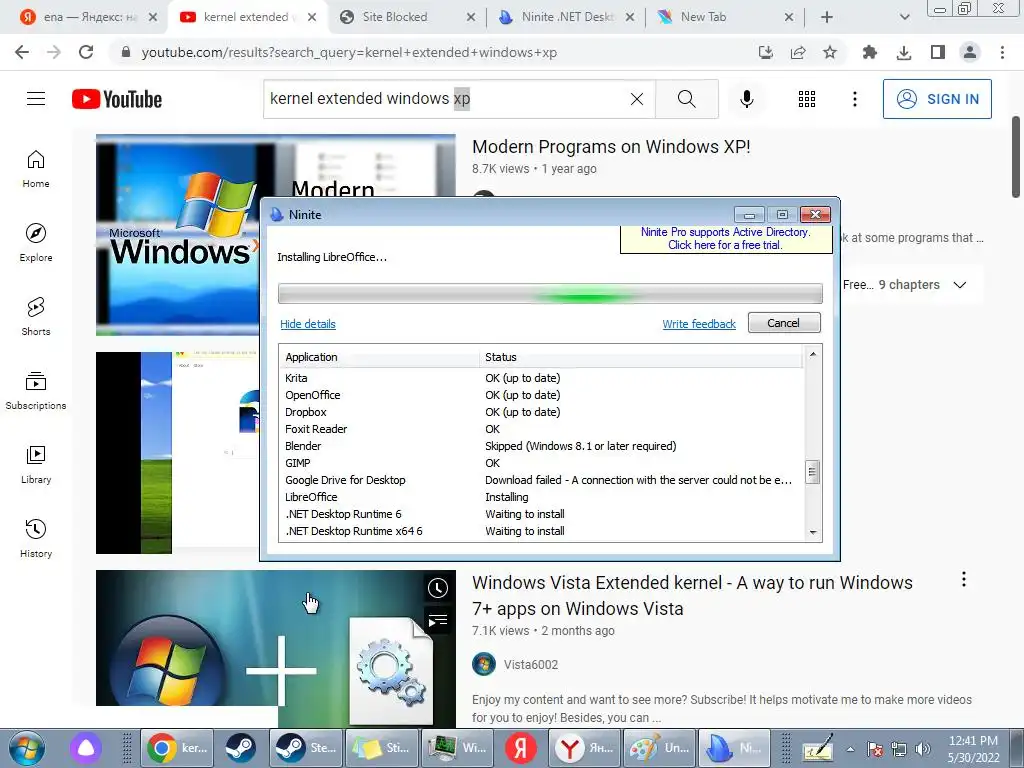Image resolution: width=1024 pixels, height=768 pixels.
Task: Open History in YouTube sidebar
Action: pyautogui.click(x=36, y=538)
